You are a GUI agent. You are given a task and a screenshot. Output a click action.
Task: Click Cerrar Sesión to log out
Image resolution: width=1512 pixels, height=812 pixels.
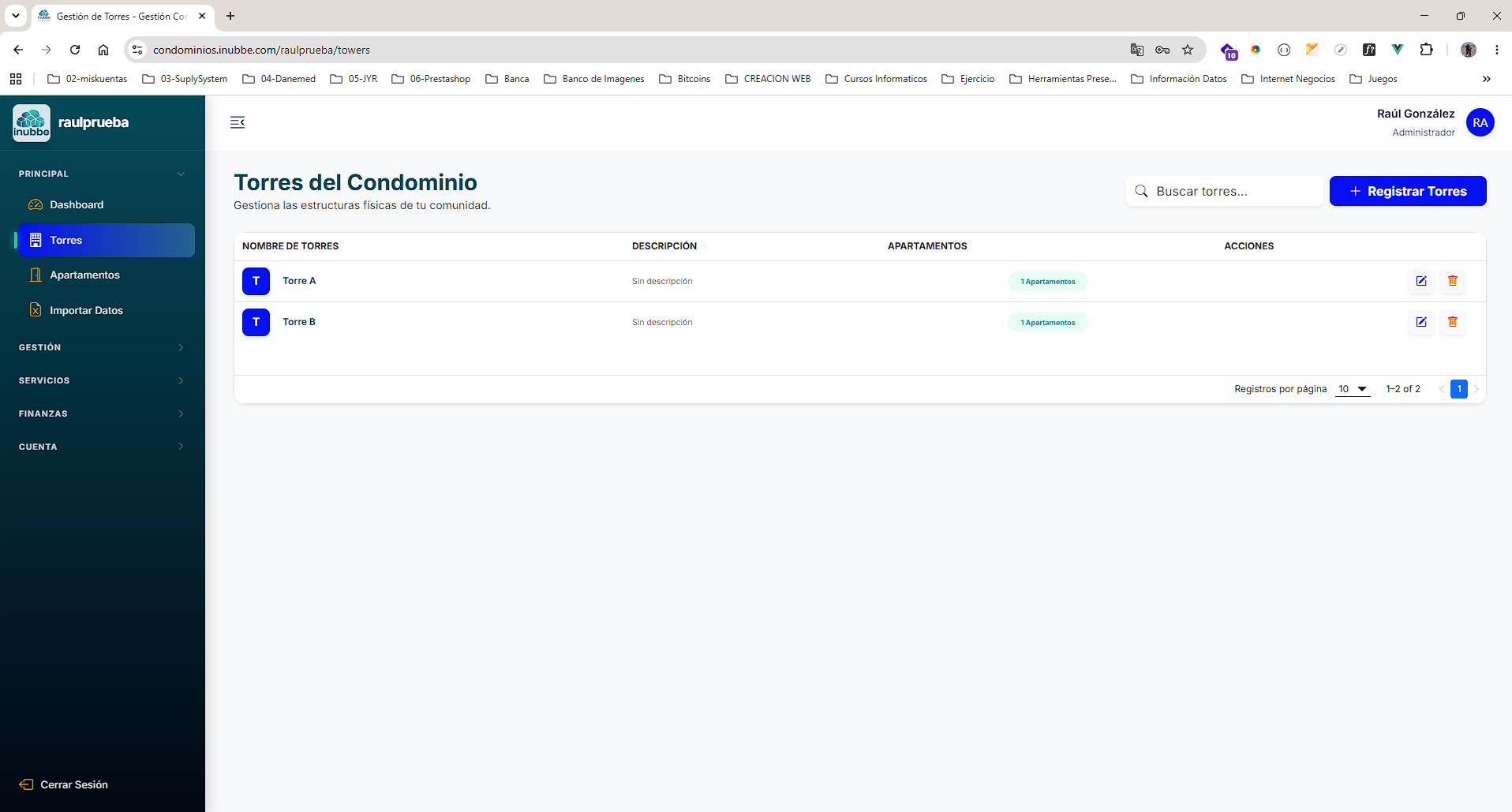[63, 784]
